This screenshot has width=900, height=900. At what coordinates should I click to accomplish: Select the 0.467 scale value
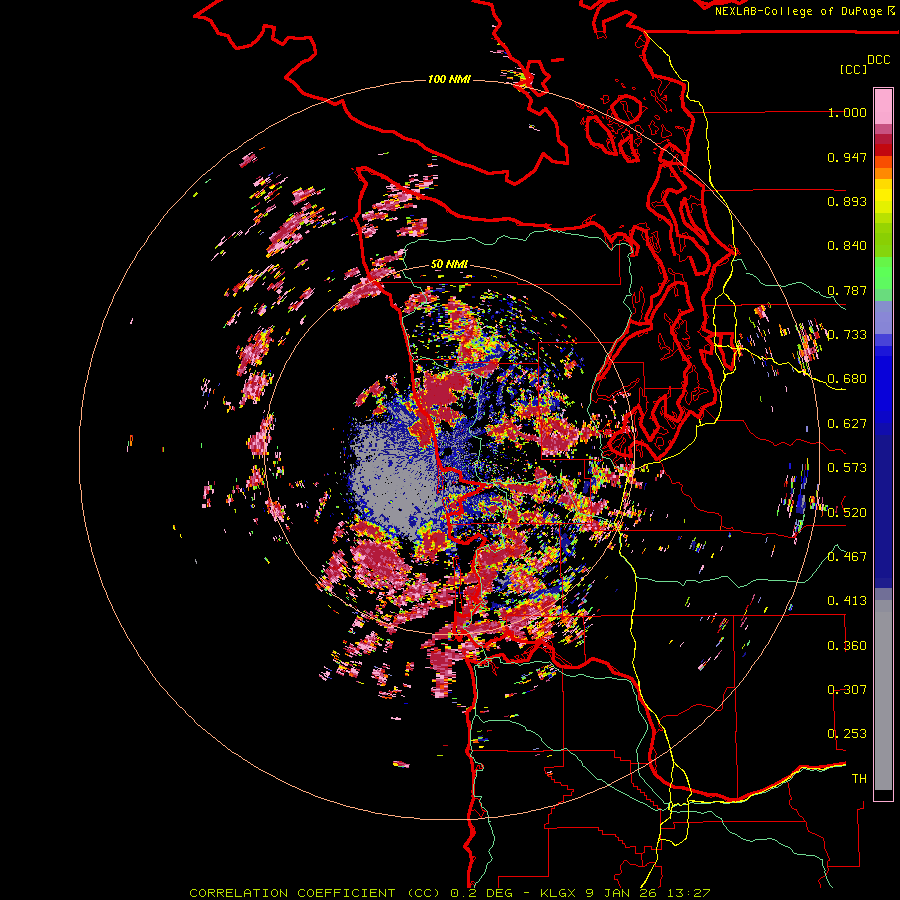(847, 556)
